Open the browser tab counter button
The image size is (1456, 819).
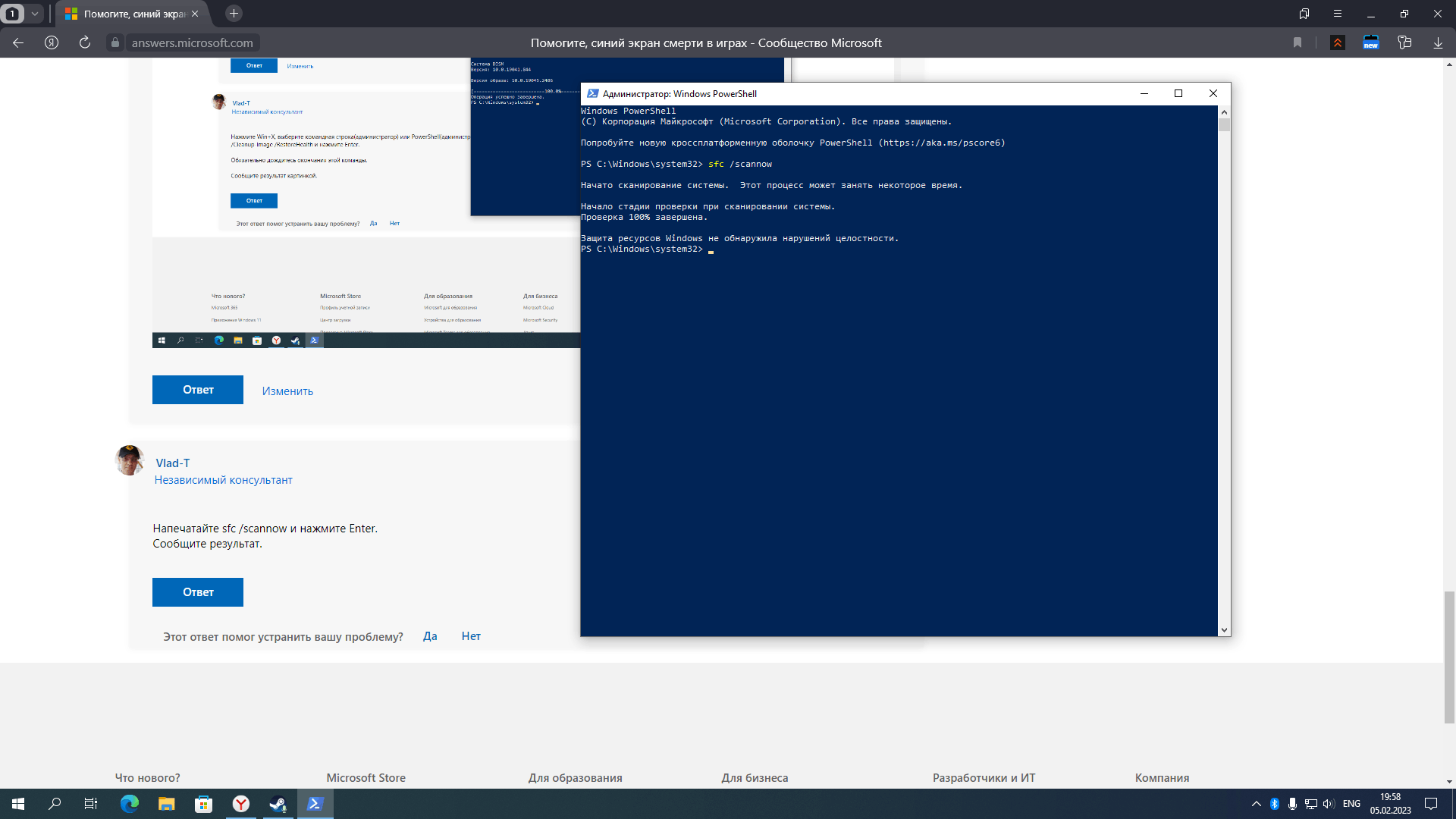[12, 14]
